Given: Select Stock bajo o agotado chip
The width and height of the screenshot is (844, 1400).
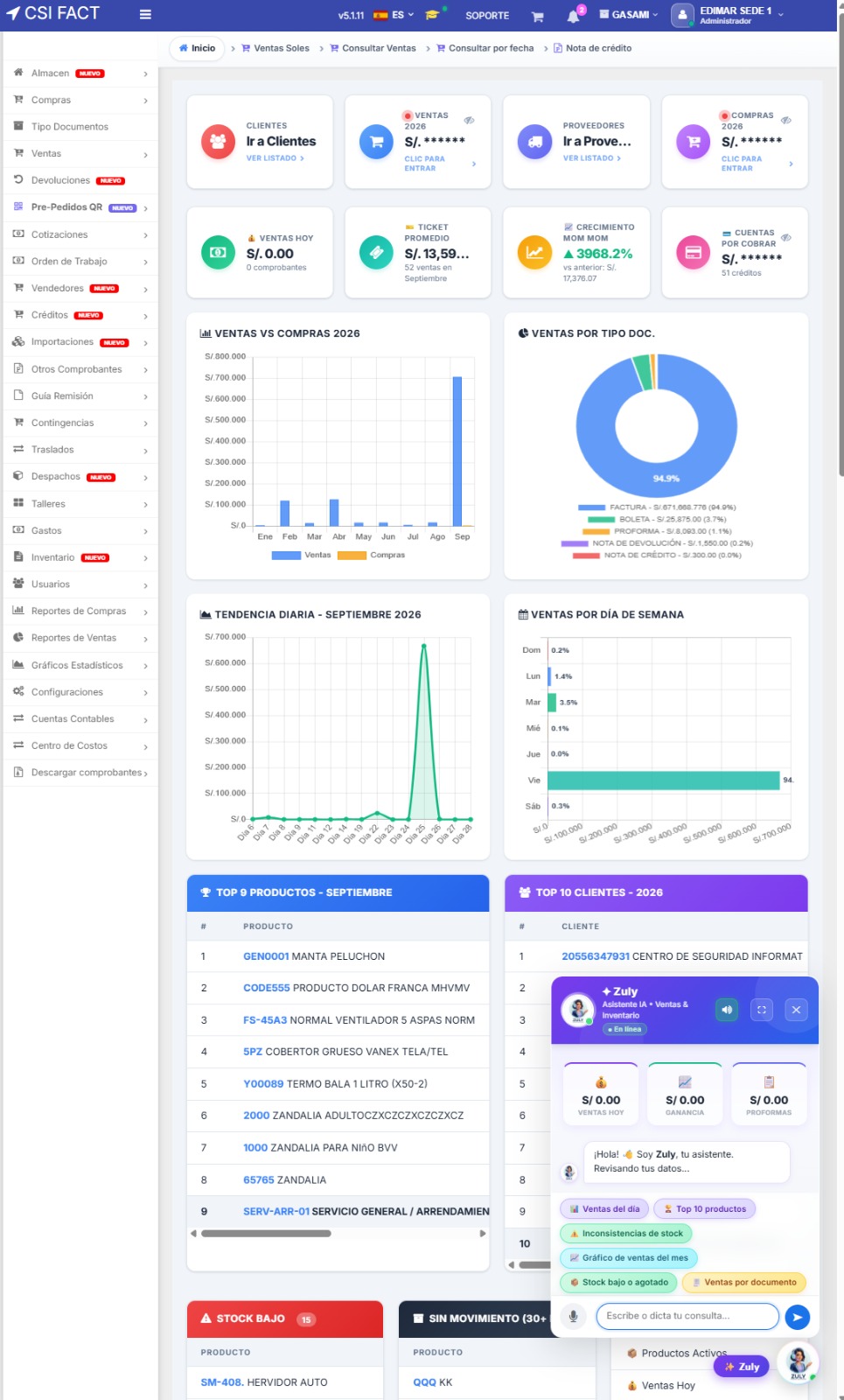Looking at the screenshot, I should 618,1283.
